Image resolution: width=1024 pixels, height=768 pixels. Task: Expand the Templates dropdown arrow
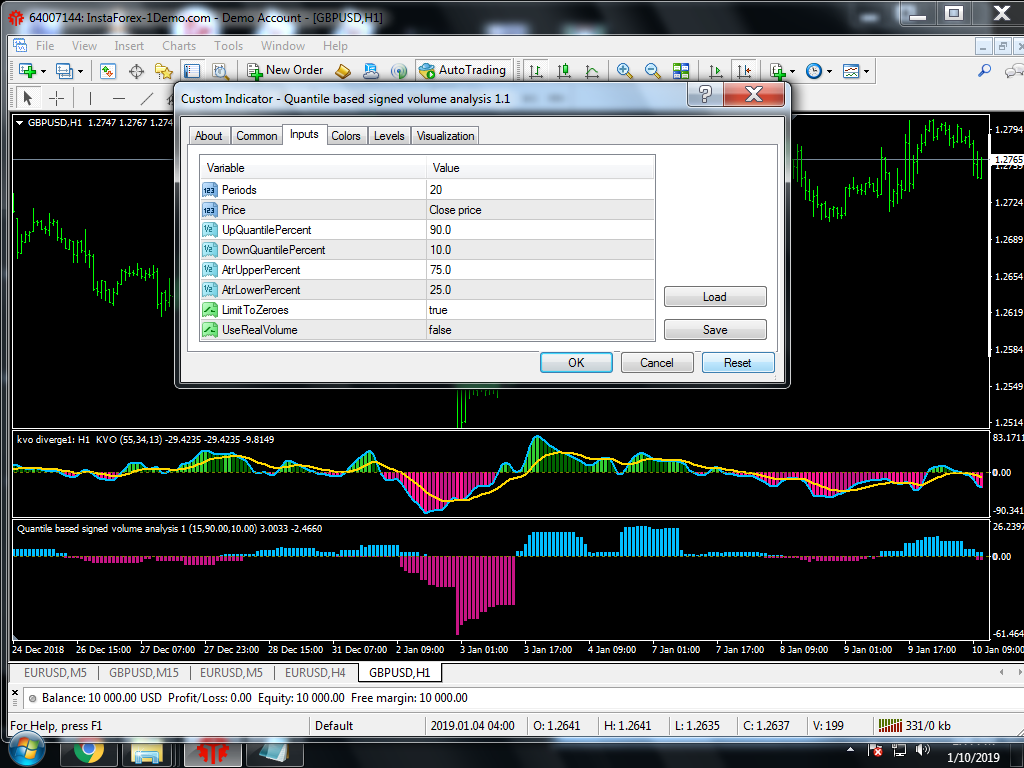coord(867,71)
